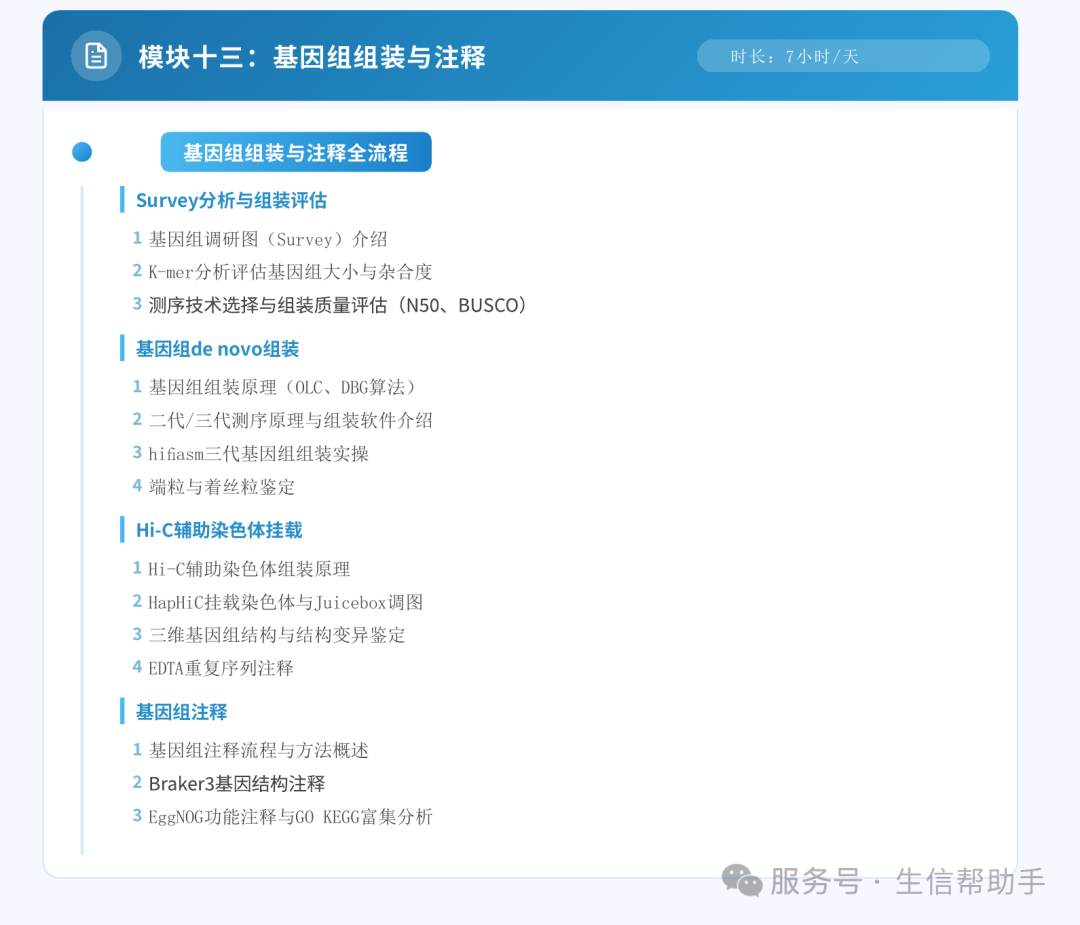Image resolution: width=1080 pixels, height=925 pixels.
Task: Click hifiasm三代基因组组装实操 item
Action: [258, 454]
